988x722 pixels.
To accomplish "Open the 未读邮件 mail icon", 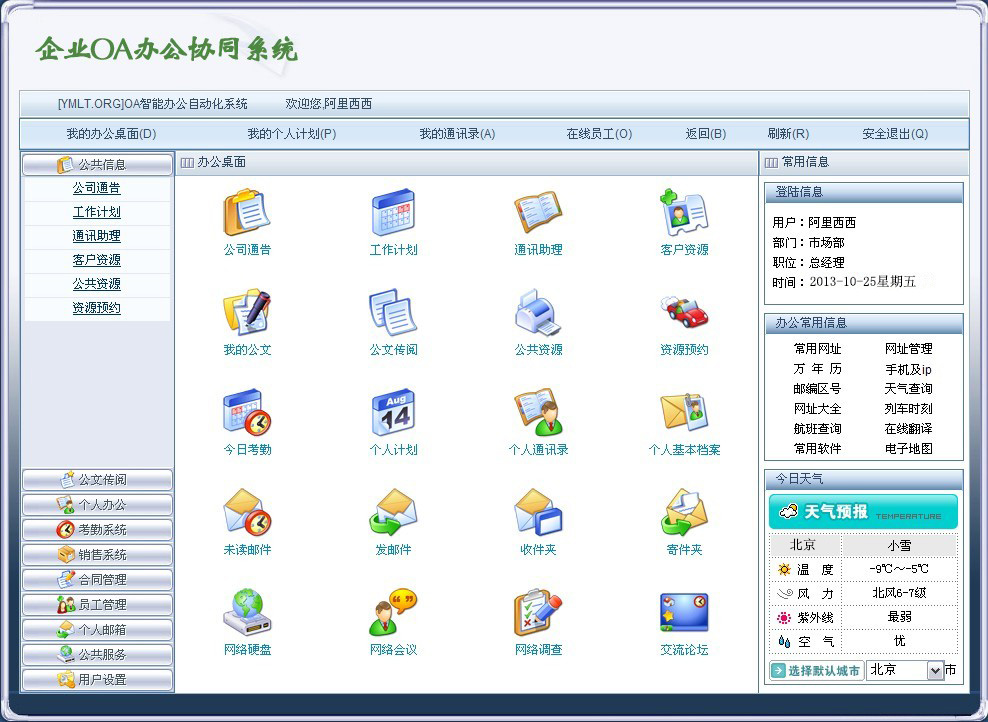I will coord(247,513).
